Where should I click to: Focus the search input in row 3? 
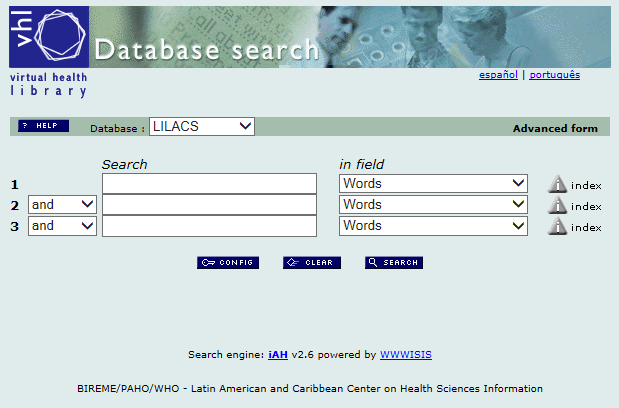pyautogui.click(x=209, y=226)
